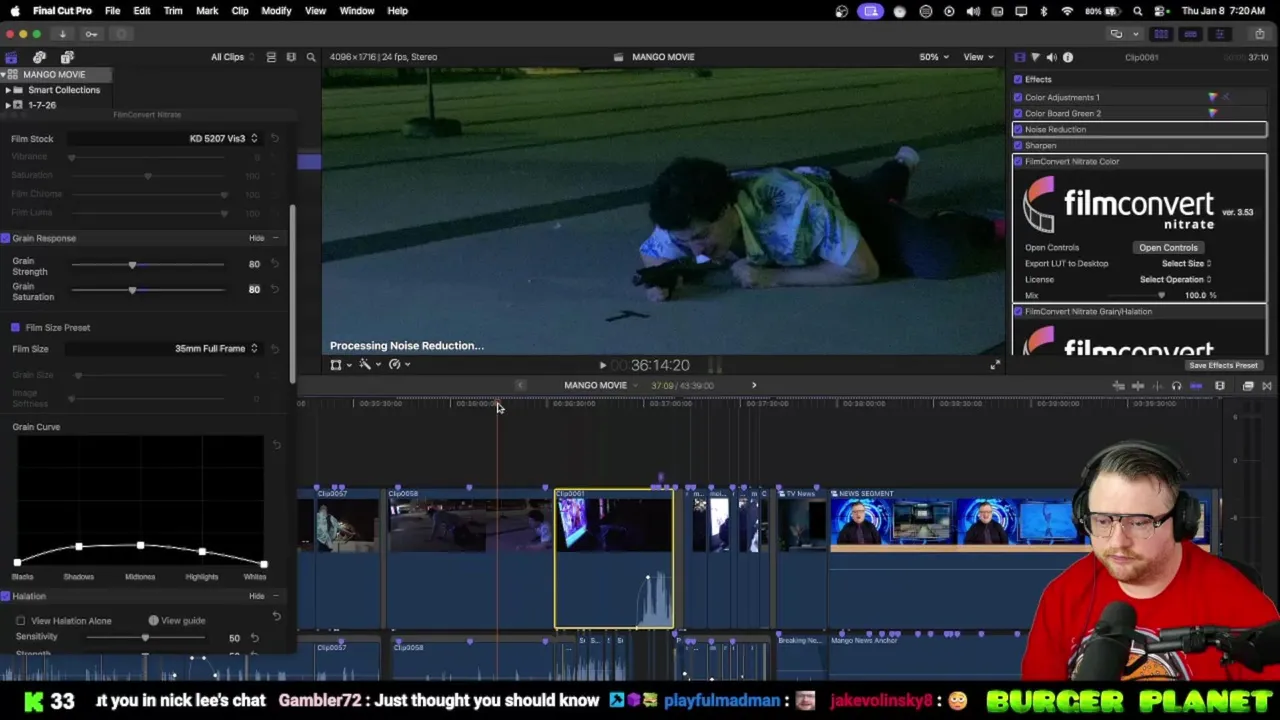1280x720 pixels.
Task: Open the Select Operation dropdown
Action: coord(1175,279)
